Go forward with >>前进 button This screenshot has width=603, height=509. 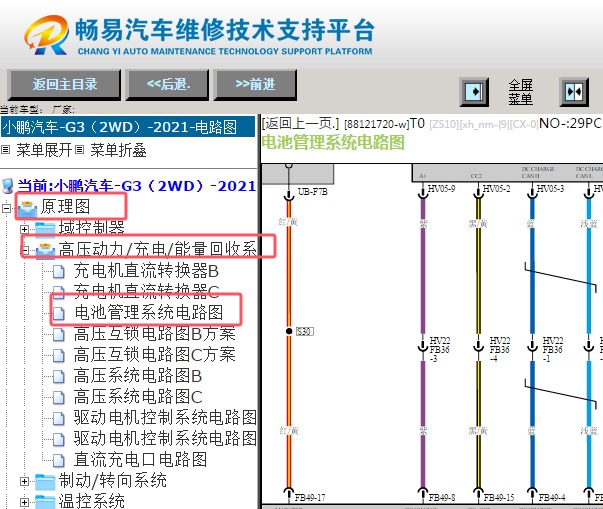[x=255, y=85]
